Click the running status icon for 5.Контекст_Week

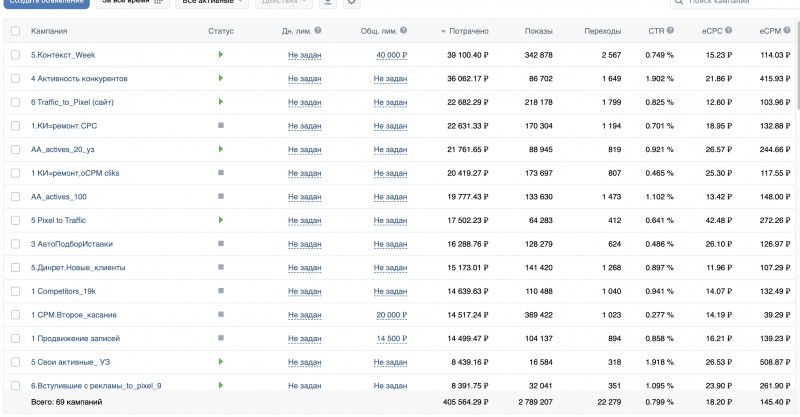(220, 54)
